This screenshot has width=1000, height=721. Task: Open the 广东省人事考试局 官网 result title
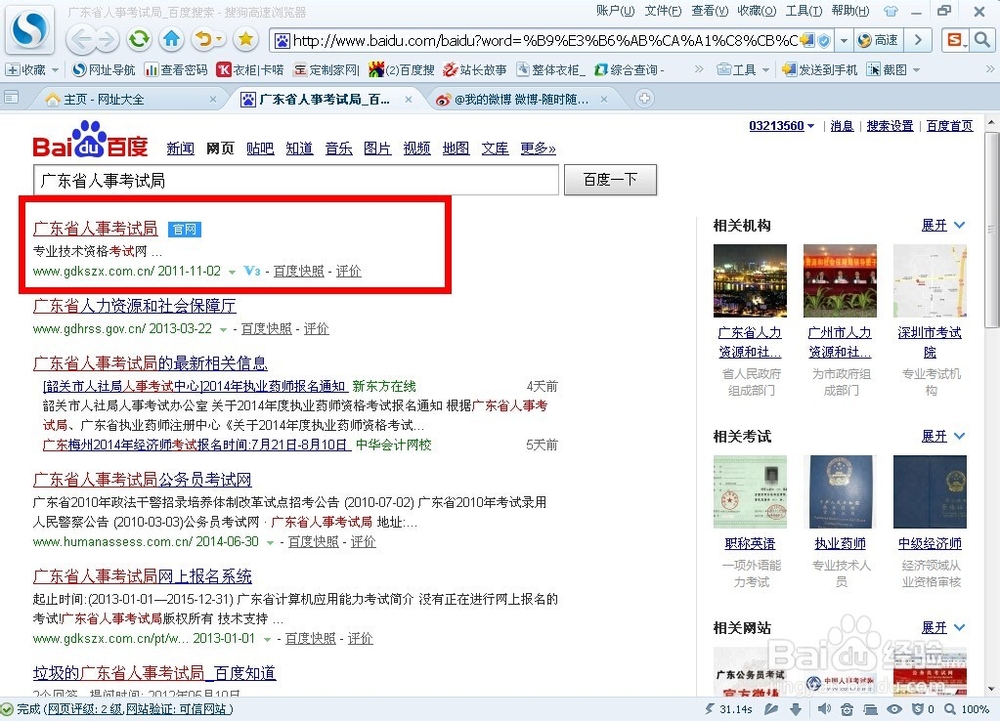(95, 229)
